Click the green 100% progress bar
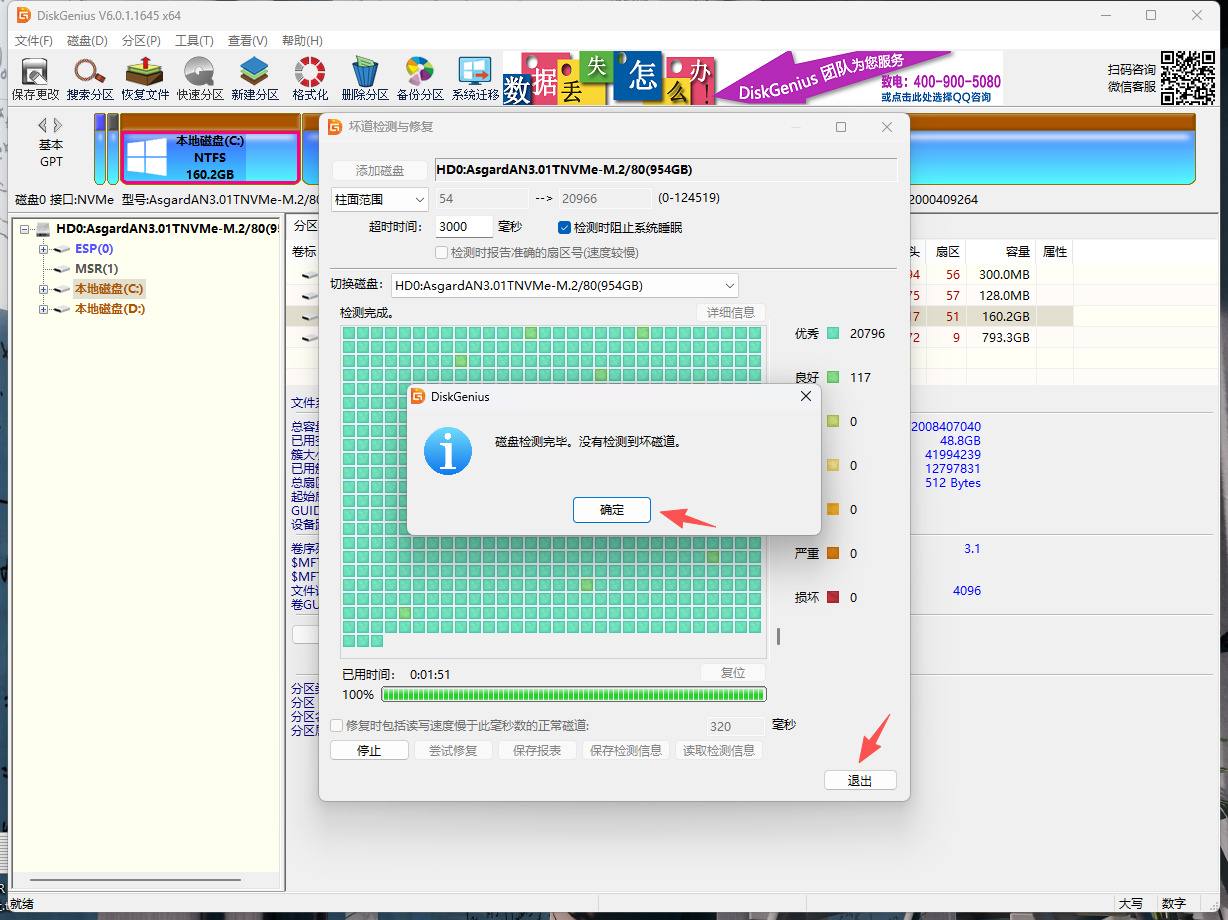Viewport: 1228px width, 920px height. [x=574, y=695]
